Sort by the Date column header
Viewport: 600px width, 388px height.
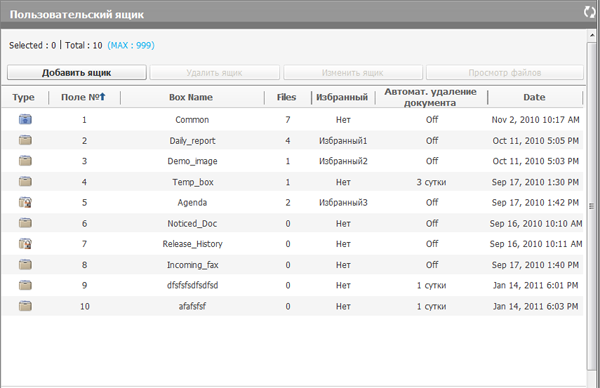coord(534,97)
